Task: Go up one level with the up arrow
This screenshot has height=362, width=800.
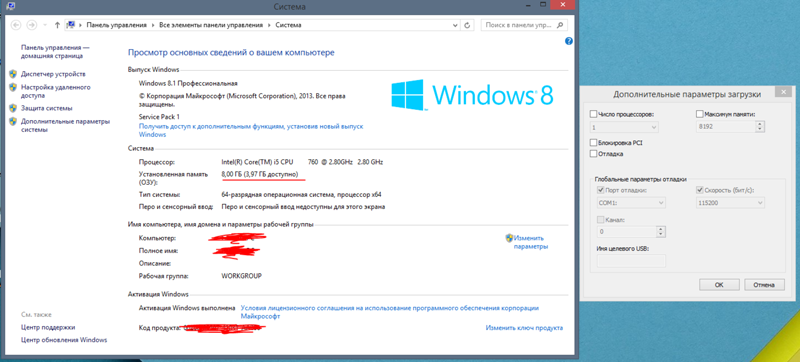Action: [x=57, y=24]
